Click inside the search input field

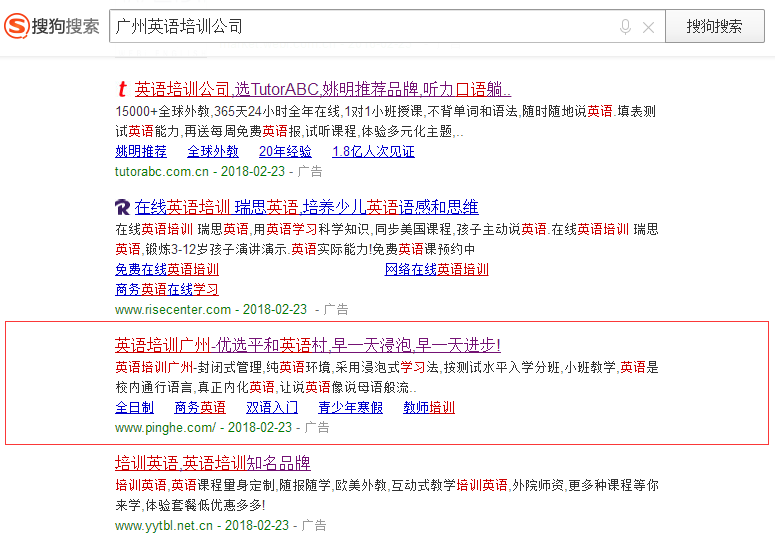(360, 27)
